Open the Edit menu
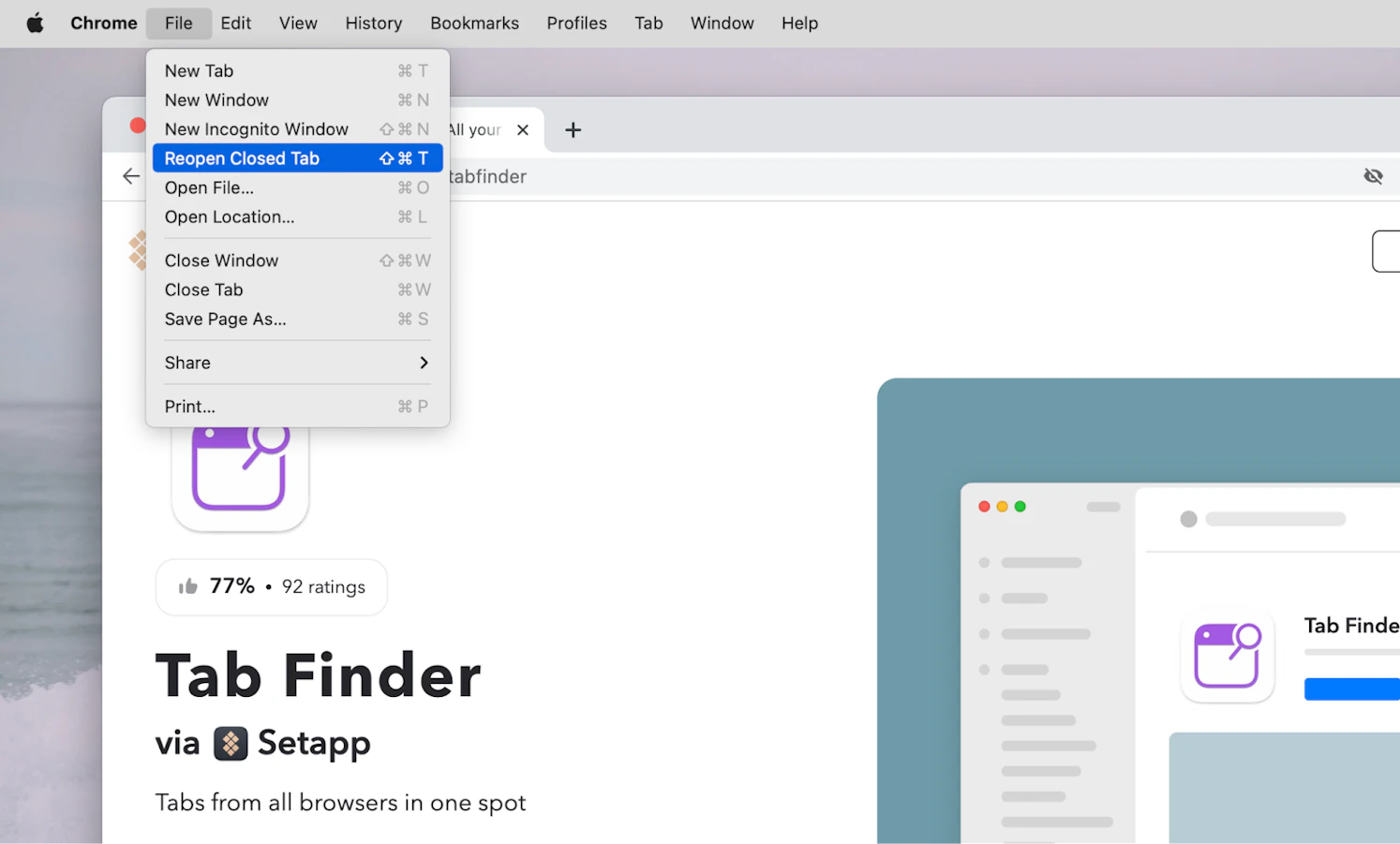The height and width of the screenshot is (844, 1400). point(236,22)
